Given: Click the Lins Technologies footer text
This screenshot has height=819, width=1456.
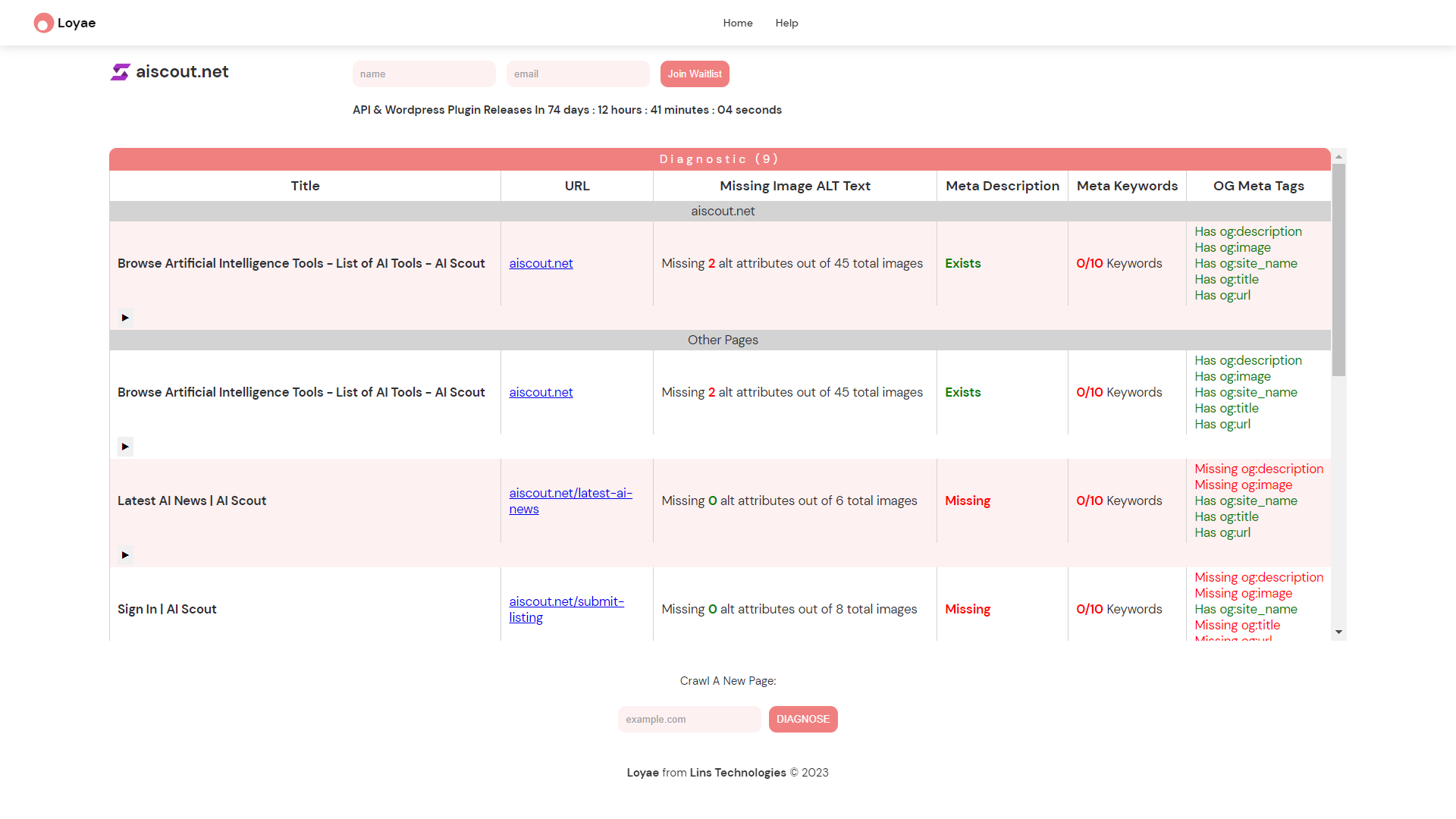Looking at the screenshot, I should [x=738, y=773].
